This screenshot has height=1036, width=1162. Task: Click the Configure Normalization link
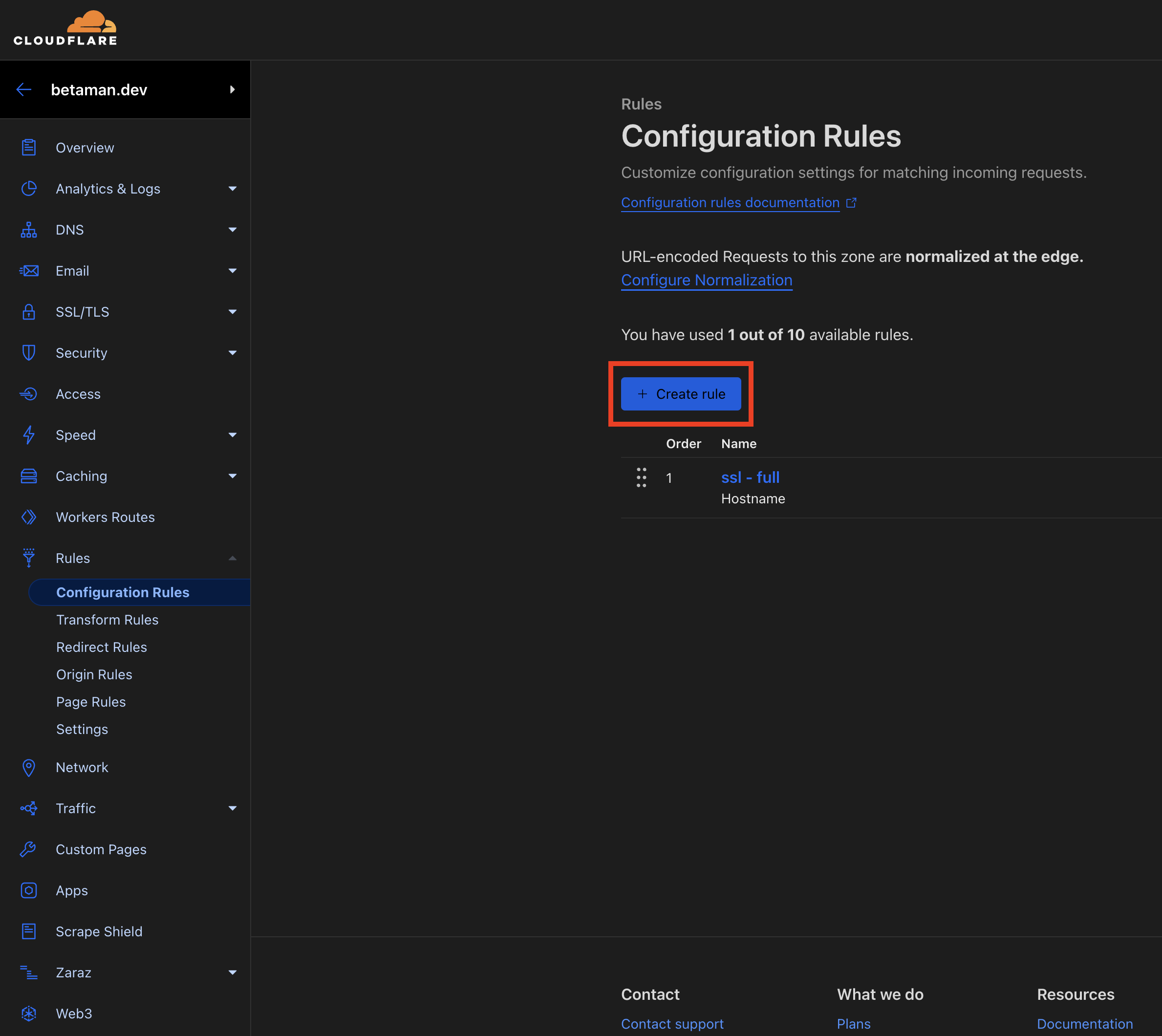[x=706, y=280]
